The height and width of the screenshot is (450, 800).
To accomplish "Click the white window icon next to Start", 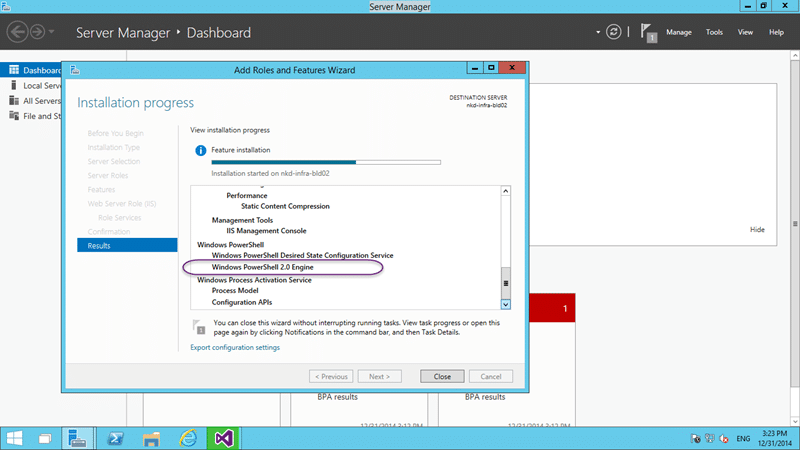I will (x=45, y=438).
